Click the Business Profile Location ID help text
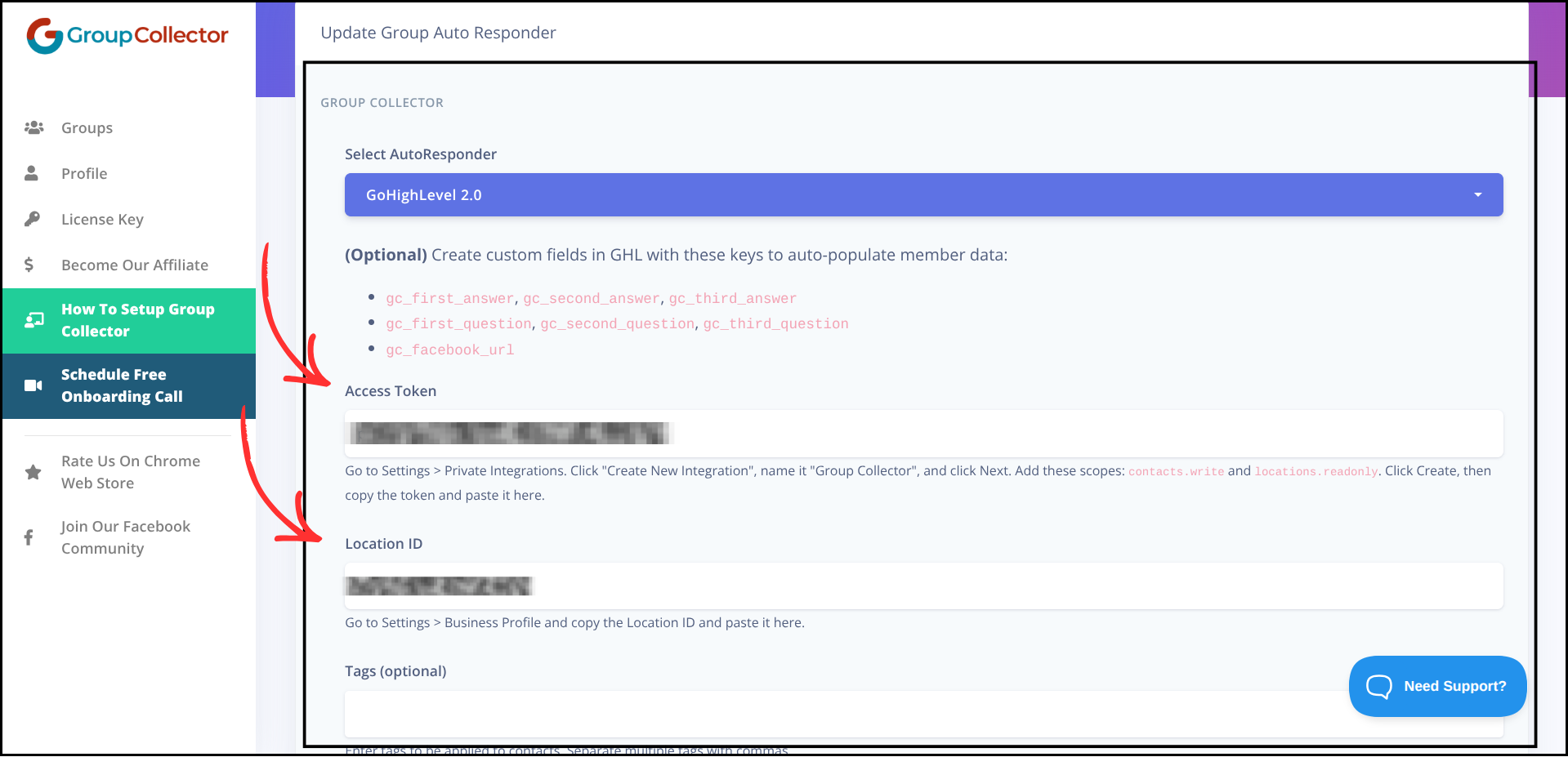The height and width of the screenshot is (757, 1568). 574,623
